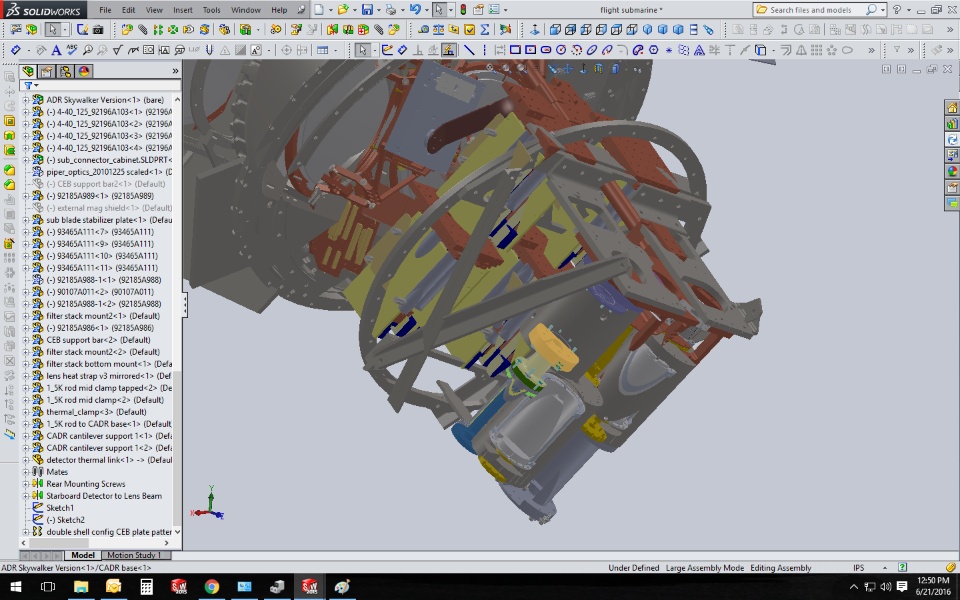Open the View menu
Screen dimensions: 960x600
(154, 10)
